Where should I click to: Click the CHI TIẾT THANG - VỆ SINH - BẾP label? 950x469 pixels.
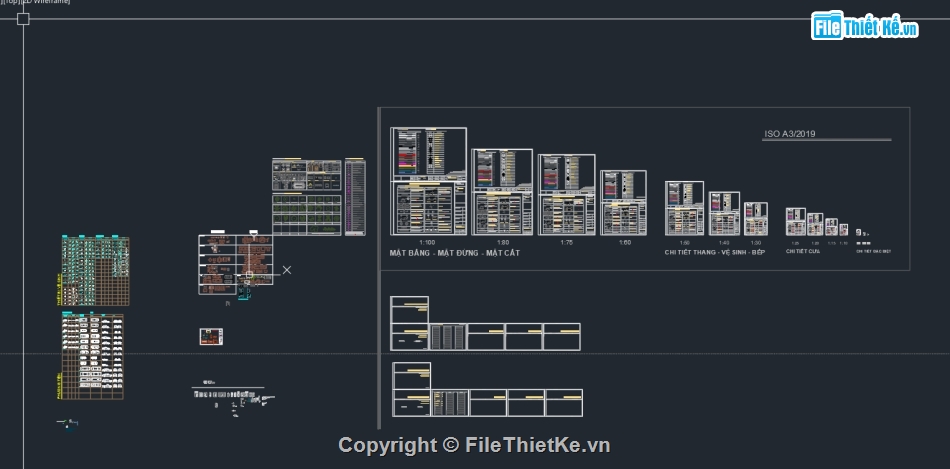click(714, 252)
